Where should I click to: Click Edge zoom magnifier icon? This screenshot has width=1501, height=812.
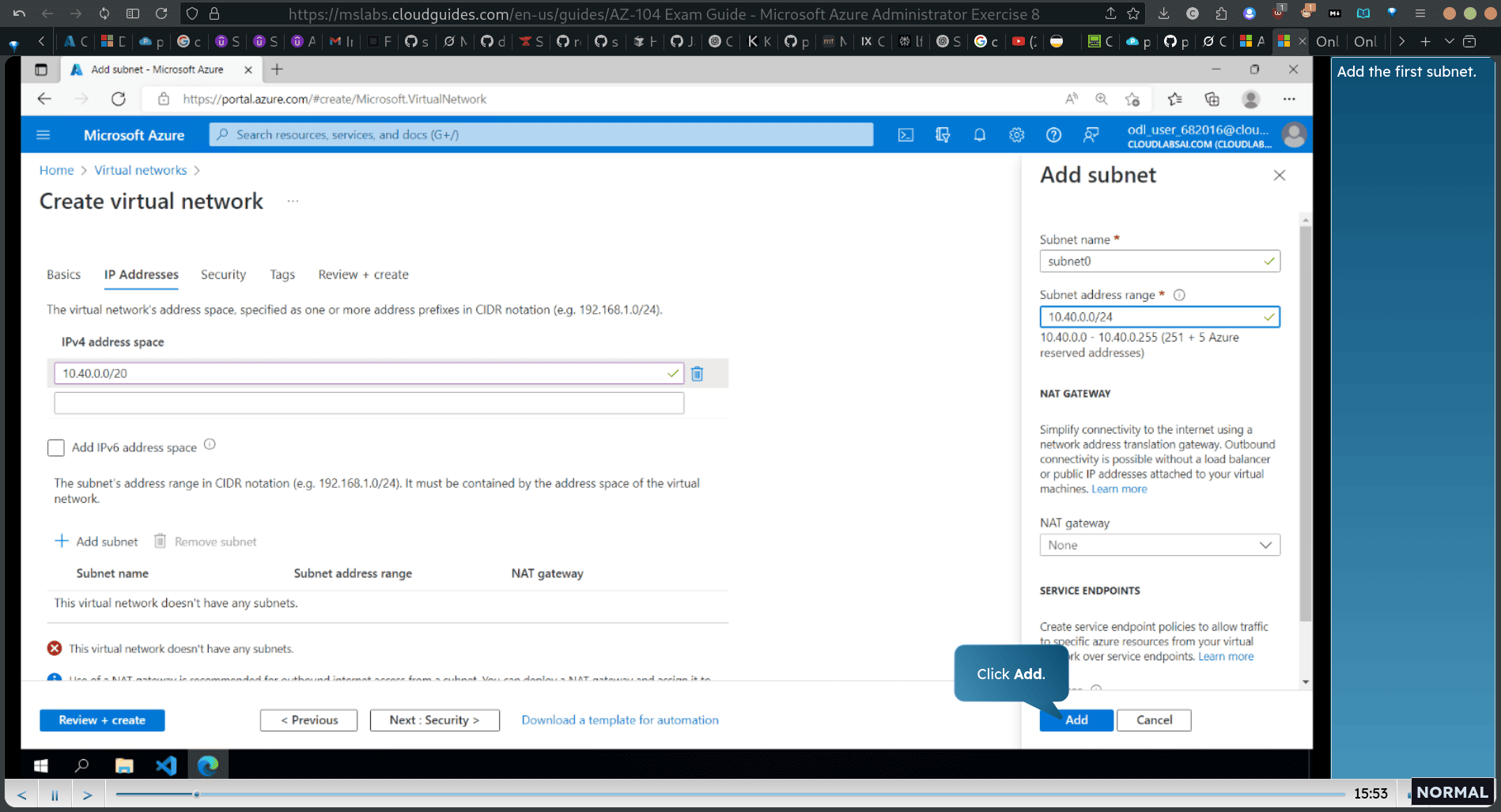pos(1102,99)
